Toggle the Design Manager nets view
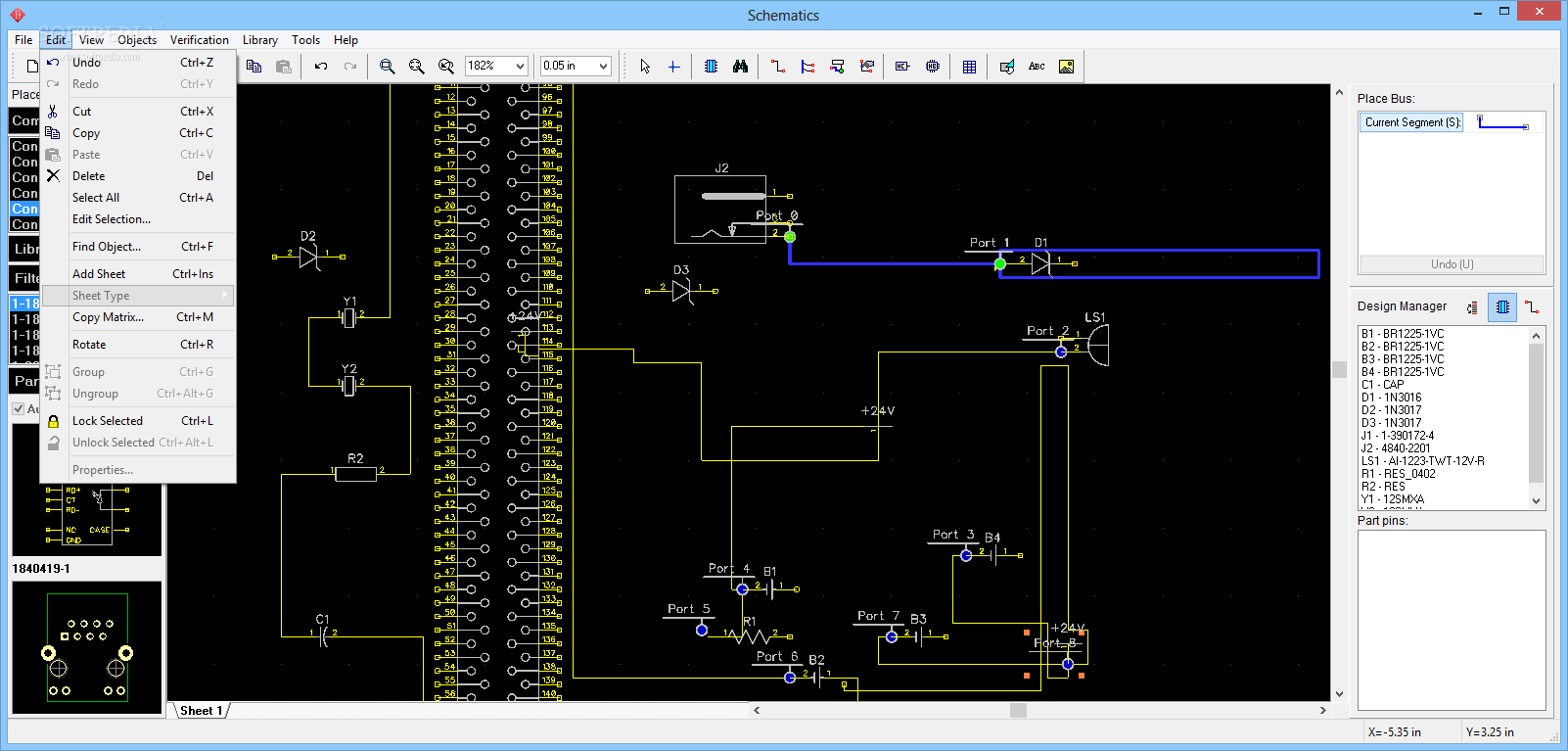The width and height of the screenshot is (1568, 751). (1532, 307)
